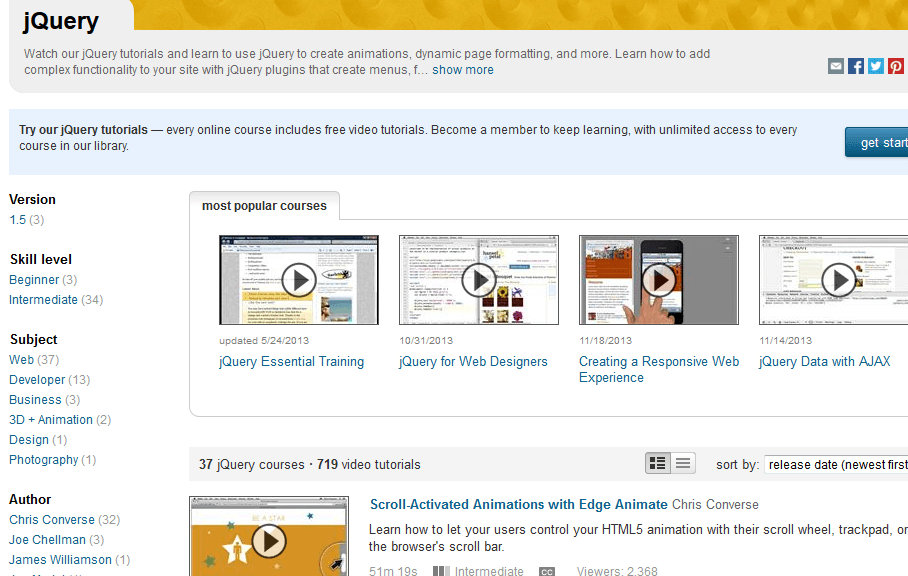Click the '10/31/2013' date text
The width and height of the screenshot is (908, 576).
[426, 341]
